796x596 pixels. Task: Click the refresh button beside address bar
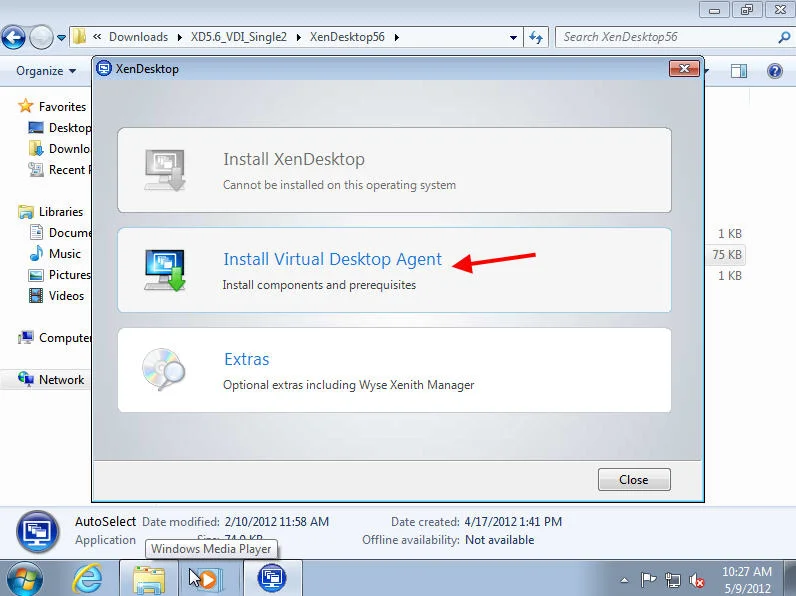click(536, 37)
